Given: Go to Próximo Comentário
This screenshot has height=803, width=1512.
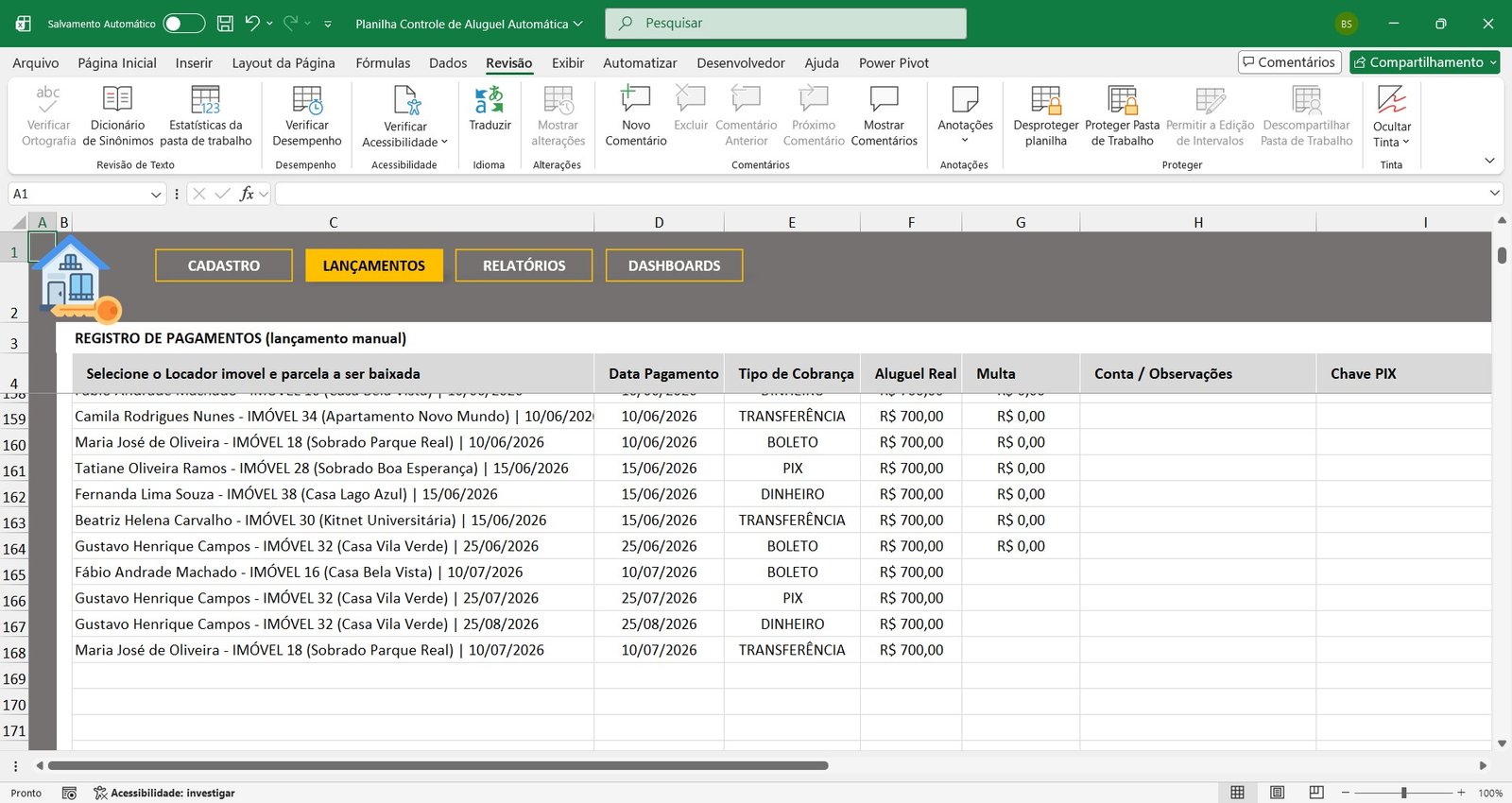Looking at the screenshot, I should point(814,116).
